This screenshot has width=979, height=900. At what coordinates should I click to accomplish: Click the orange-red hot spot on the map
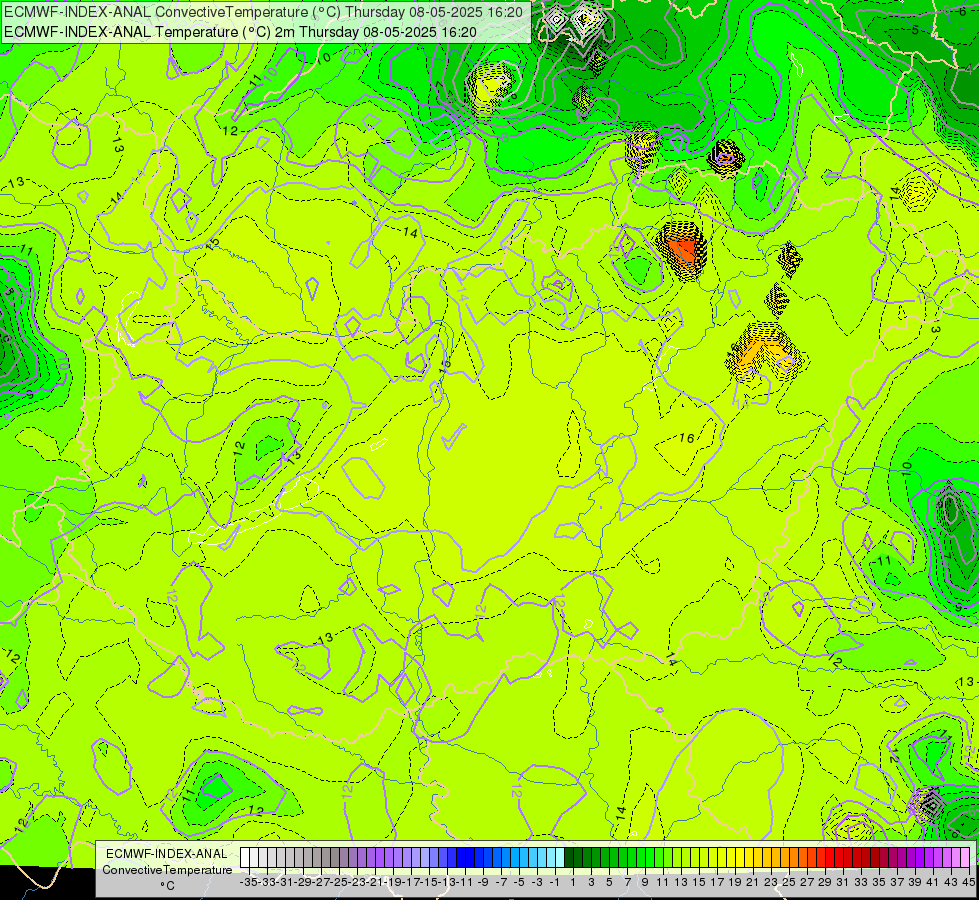point(682,250)
